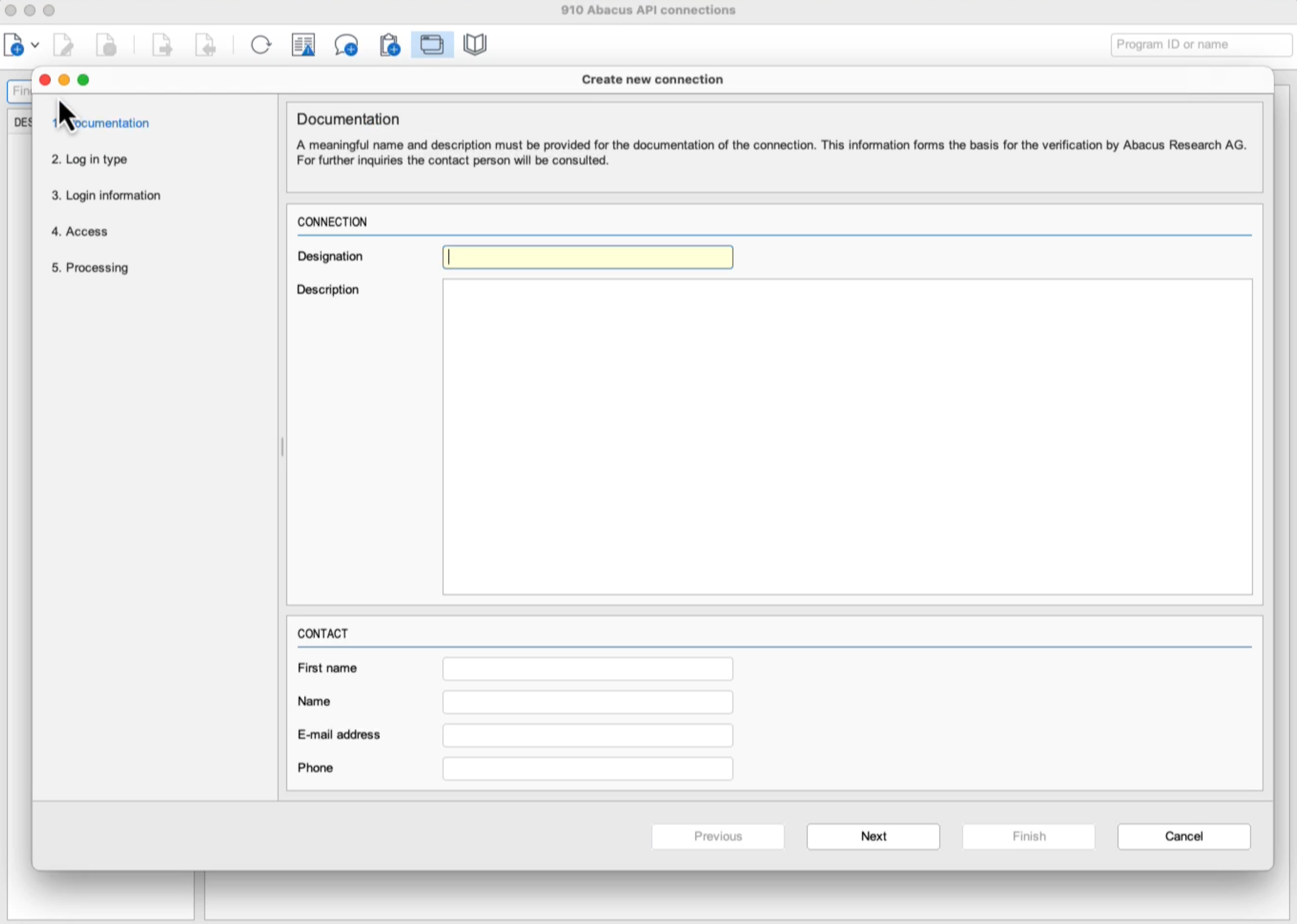The image size is (1297, 924).
Task: Select step 2 Log in type
Action: click(x=89, y=159)
